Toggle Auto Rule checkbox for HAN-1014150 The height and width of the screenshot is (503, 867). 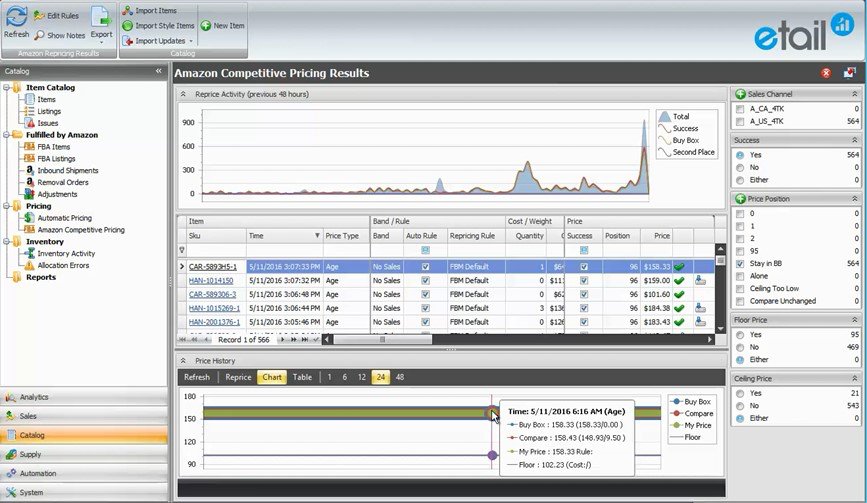pos(425,281)
